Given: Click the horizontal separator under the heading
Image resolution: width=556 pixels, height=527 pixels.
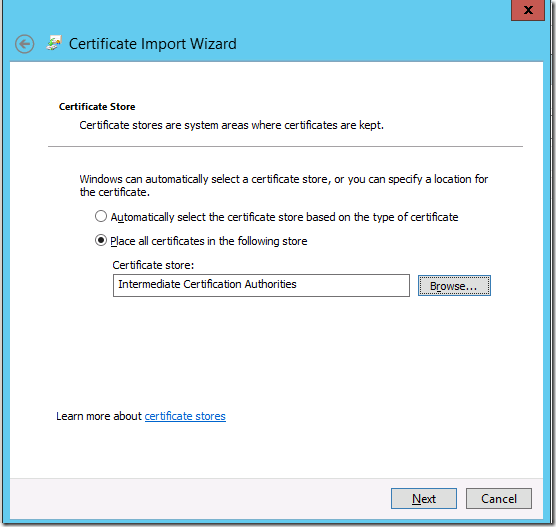Looking at the screenshot, I should click(285, 146).
